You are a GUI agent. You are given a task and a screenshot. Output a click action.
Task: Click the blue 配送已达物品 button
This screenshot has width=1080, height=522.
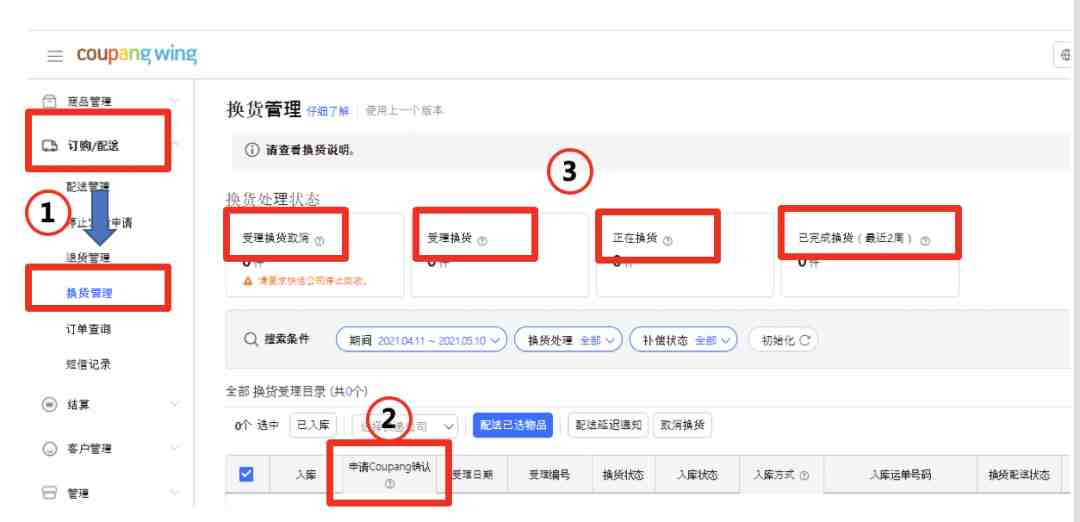click(512, 426)
